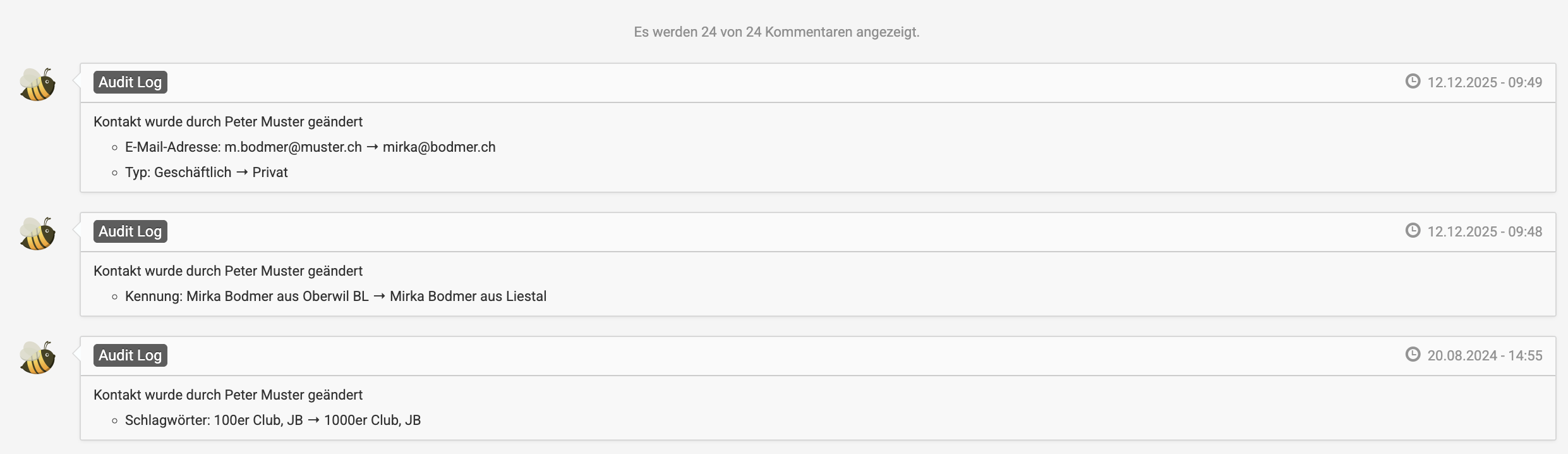Click the clock icon next to 12.12.2025 - 09:48
1568x454 pixels.
1413,231
